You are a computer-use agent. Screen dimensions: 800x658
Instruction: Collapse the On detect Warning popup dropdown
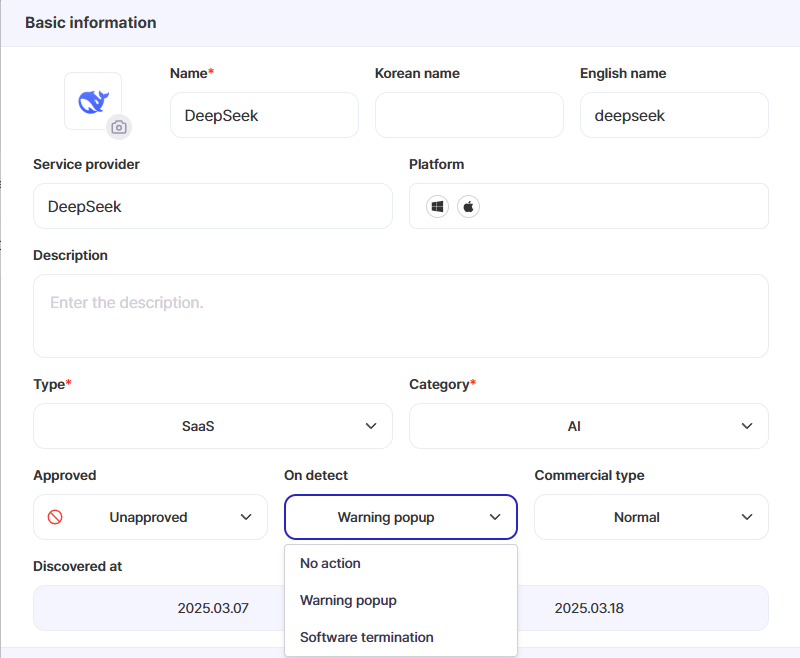click(401, 517)
